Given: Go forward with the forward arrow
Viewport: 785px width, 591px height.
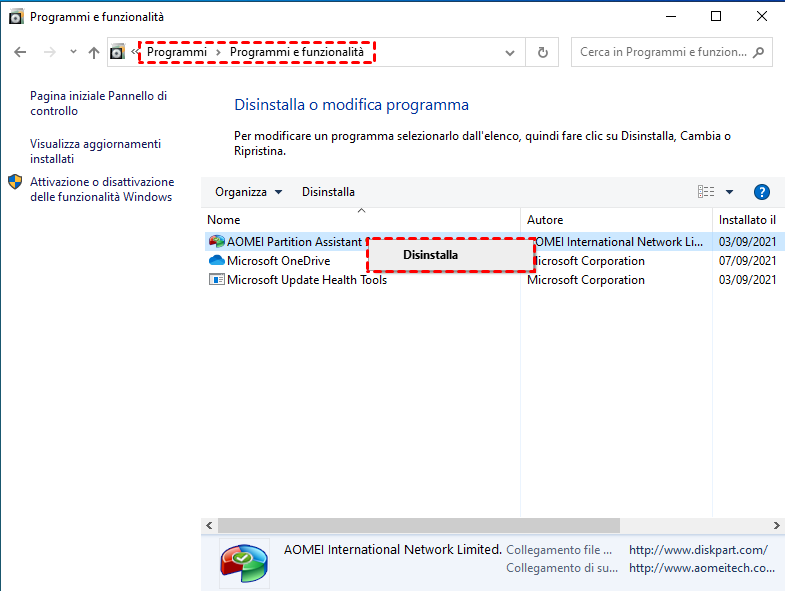Looking at the screenshot, I should [50, 52].
